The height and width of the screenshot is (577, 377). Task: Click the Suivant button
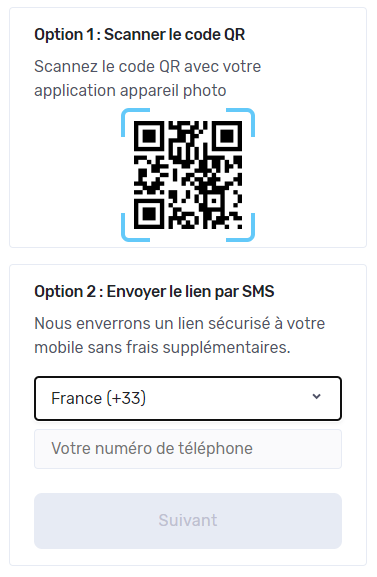click(188, 521)
